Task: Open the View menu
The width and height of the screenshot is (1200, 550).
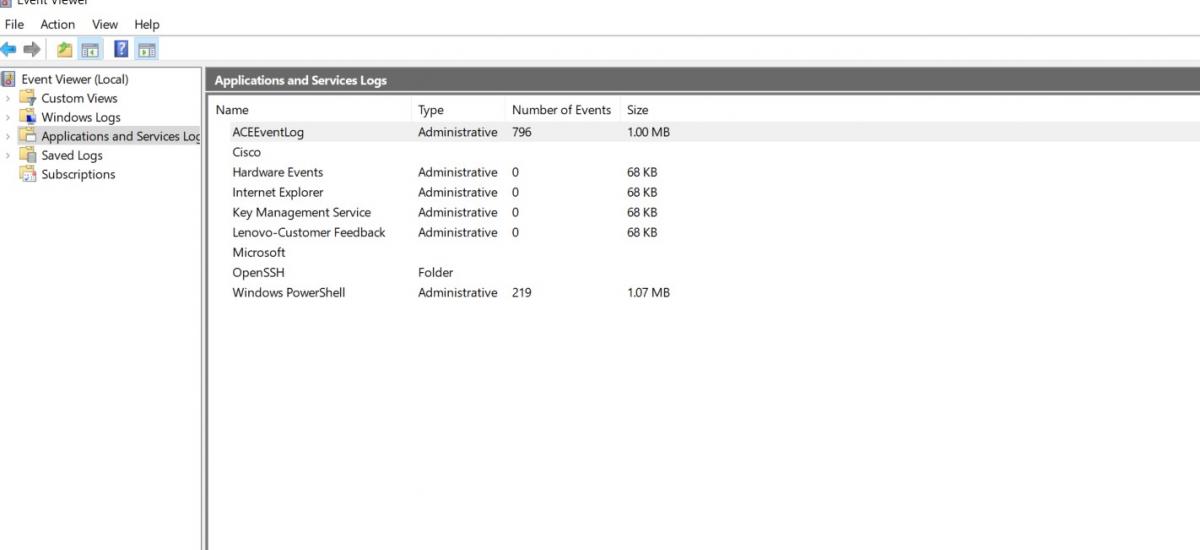Action: tap(105, 24)
